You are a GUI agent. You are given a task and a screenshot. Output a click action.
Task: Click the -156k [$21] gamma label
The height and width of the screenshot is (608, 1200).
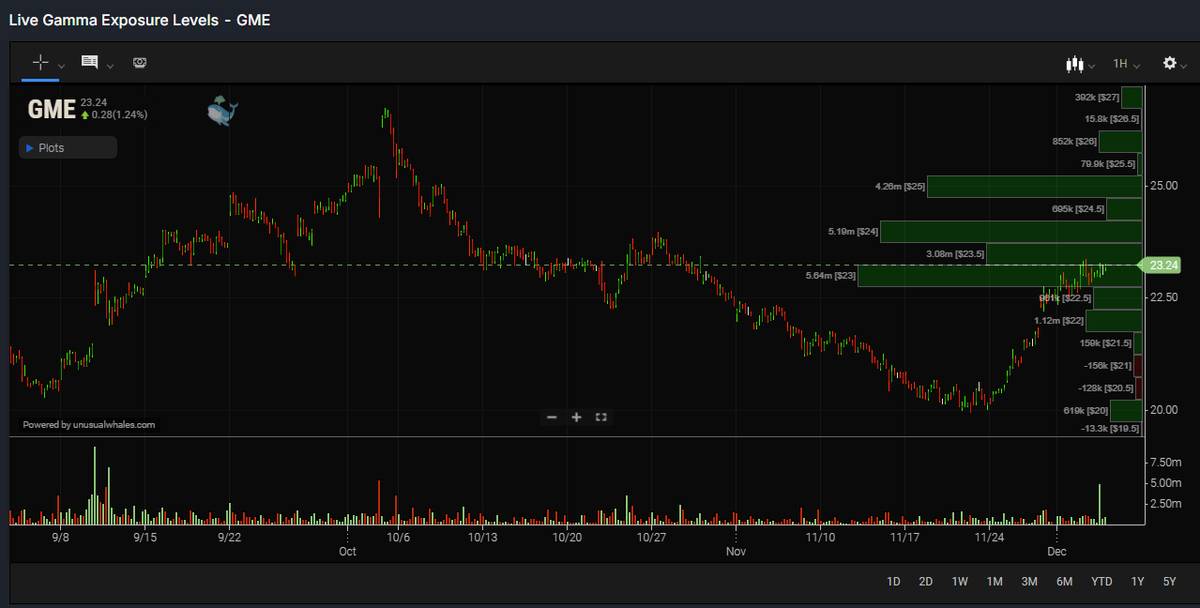(x=1108, y=365)
